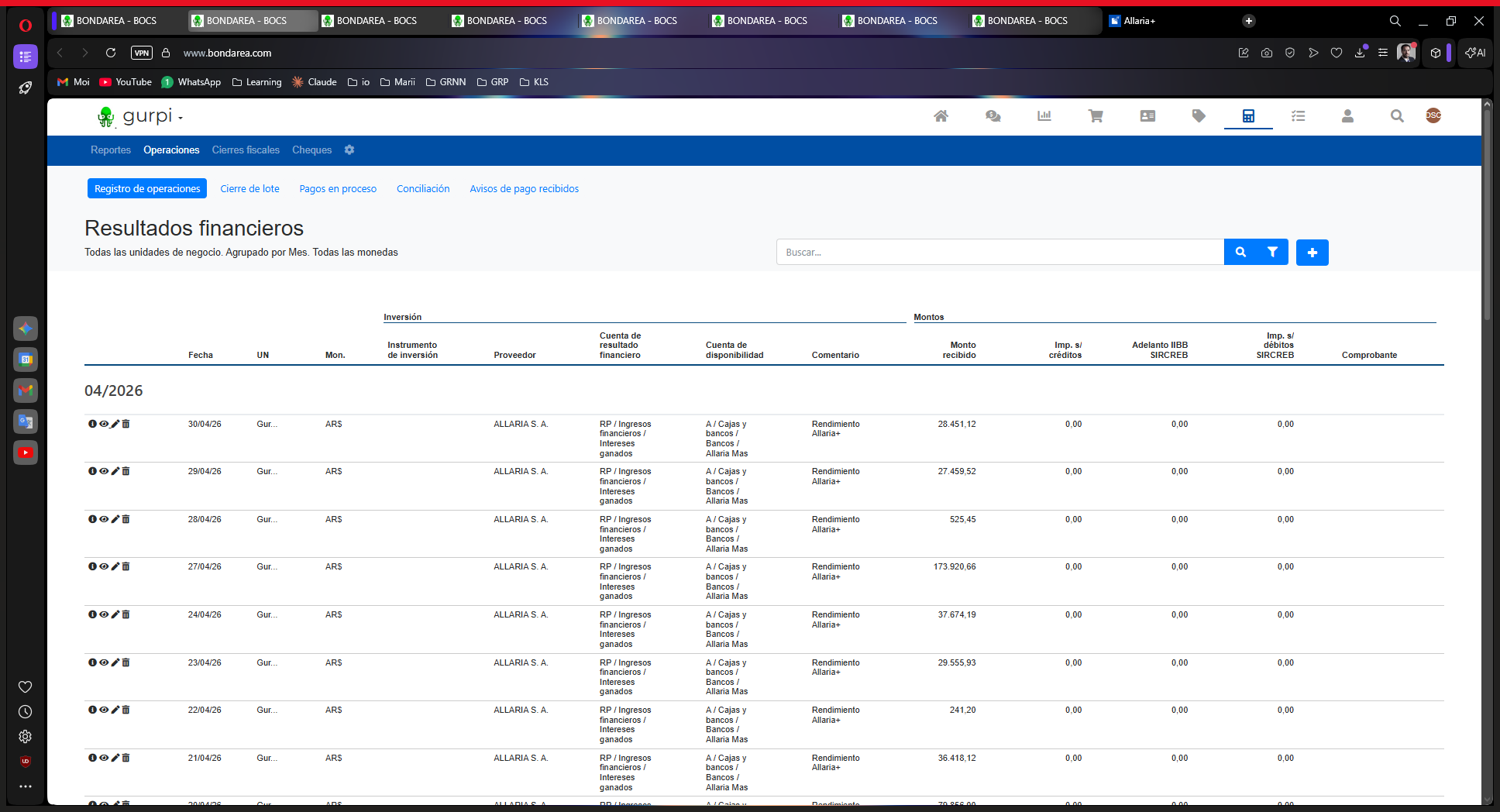Open the home icon in gurpi navigation
The width and height of the screenshot is (1500, 812).
(x=941, y=116)
